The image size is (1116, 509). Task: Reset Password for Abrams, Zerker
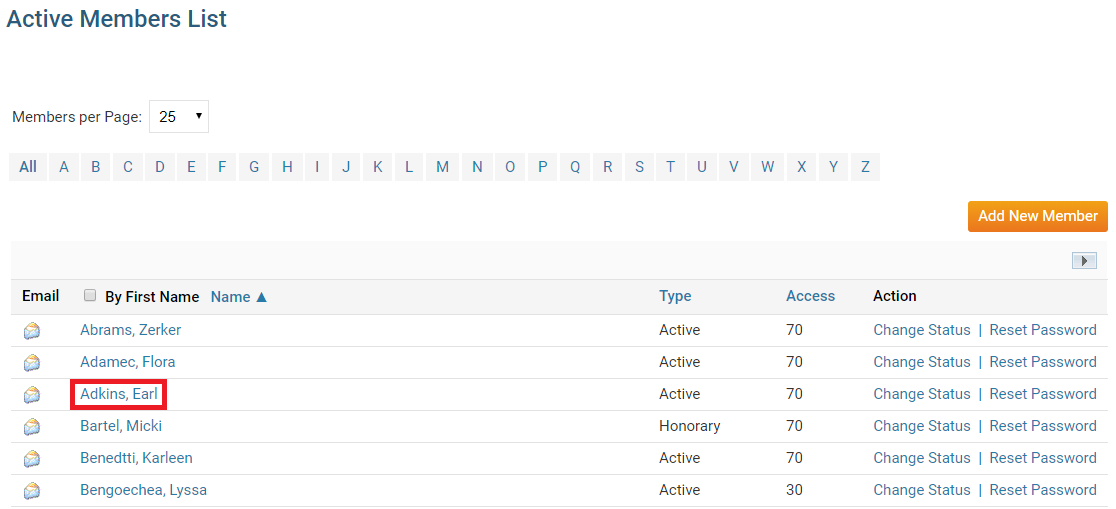click(x=1042, y=330)
